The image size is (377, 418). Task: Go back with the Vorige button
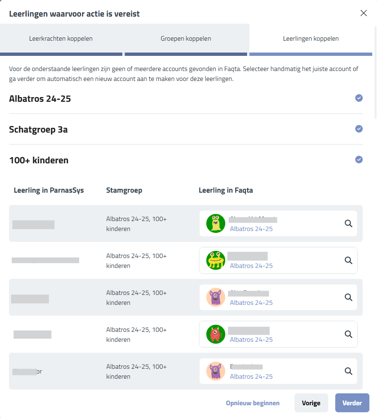point(311,403)
